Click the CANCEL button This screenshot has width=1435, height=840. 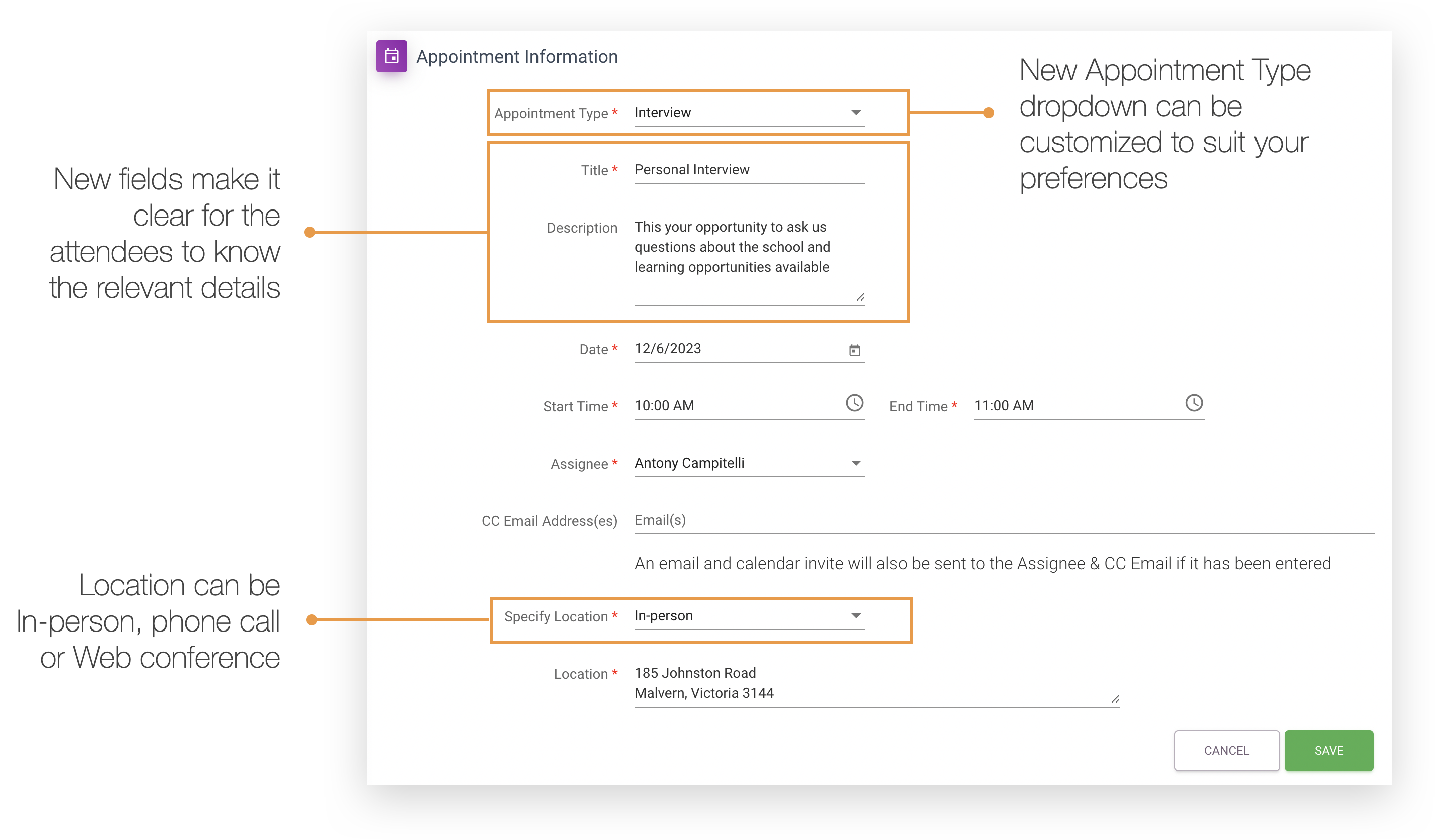pos(1226,751)
